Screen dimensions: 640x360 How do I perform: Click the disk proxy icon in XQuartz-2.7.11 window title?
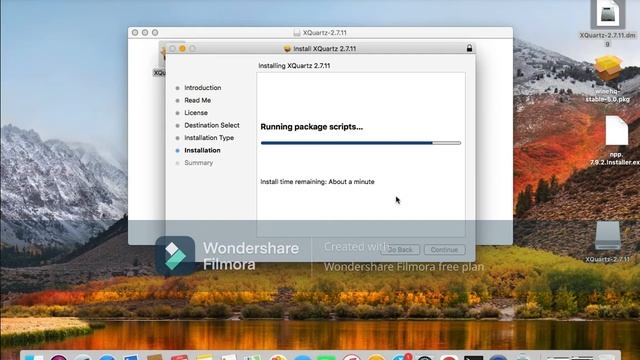click(297, 33)
